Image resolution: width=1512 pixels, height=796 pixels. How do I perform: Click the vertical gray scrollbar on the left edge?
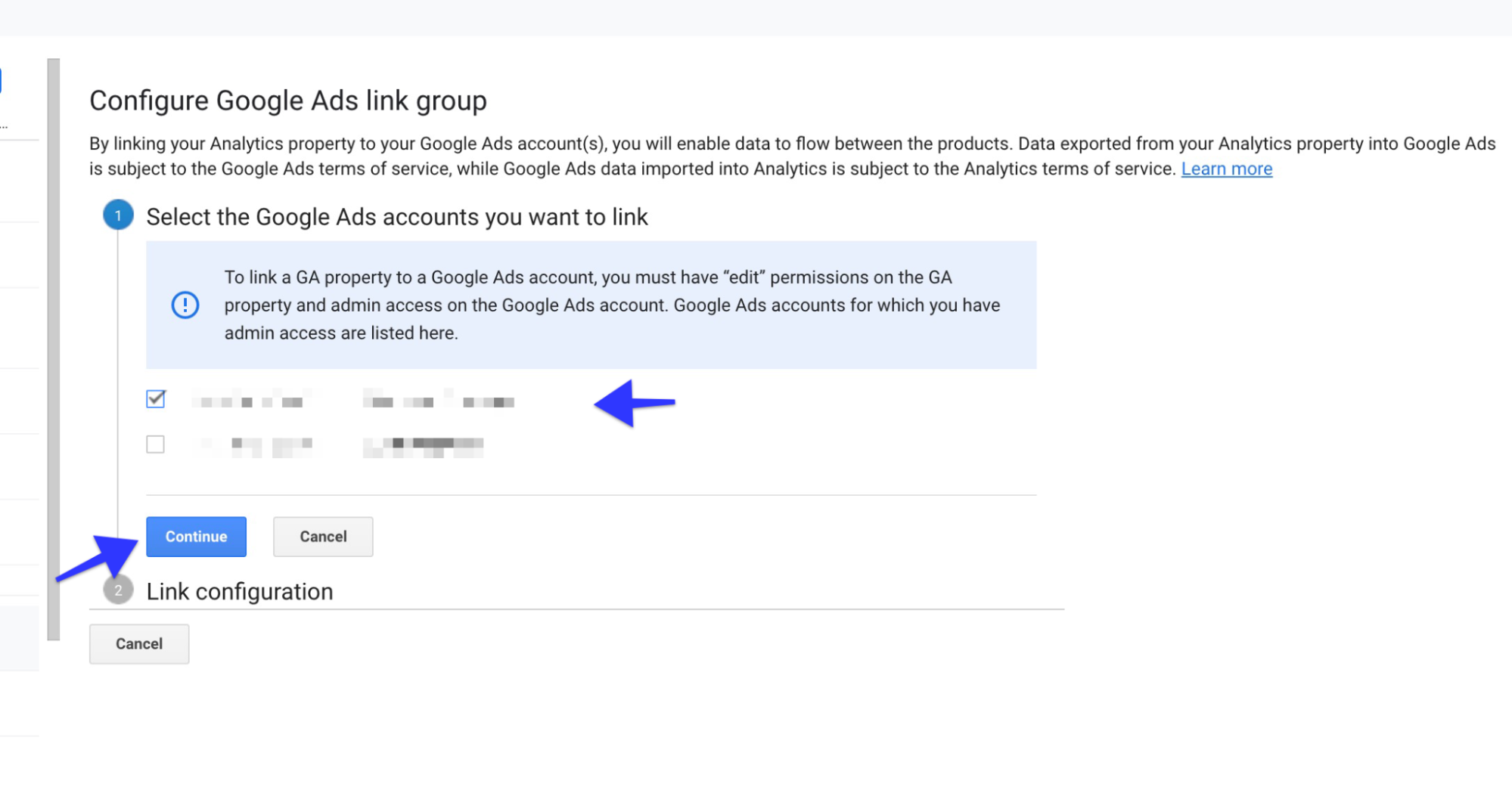(x=53, y=349)
